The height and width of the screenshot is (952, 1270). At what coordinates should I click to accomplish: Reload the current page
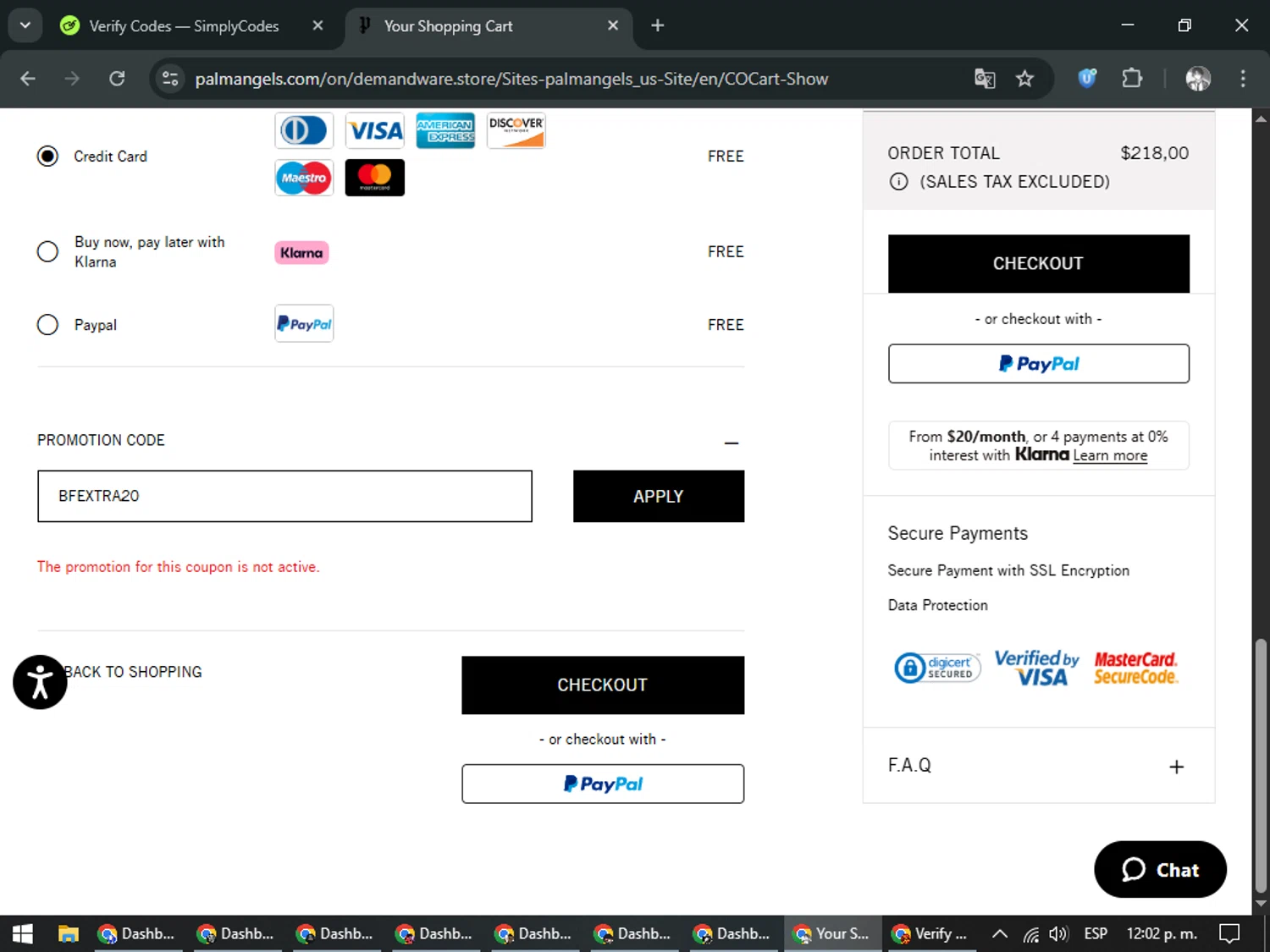coord(117,79)
